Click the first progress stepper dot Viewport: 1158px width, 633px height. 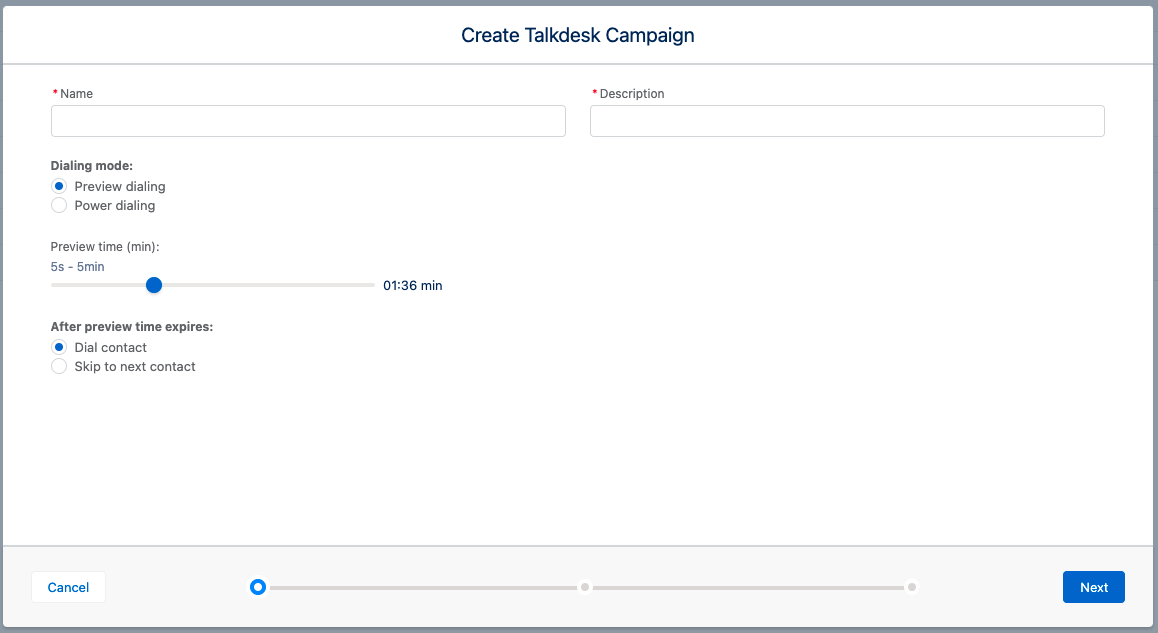(258, 587)
